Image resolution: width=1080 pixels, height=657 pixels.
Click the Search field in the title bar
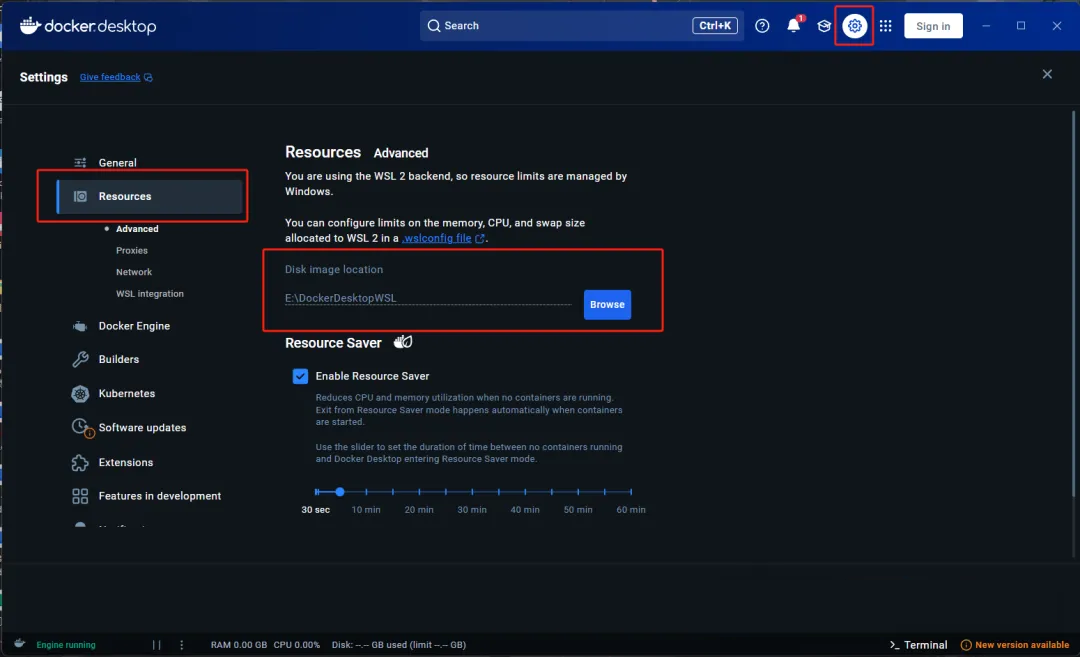click(x=581, y=25)
